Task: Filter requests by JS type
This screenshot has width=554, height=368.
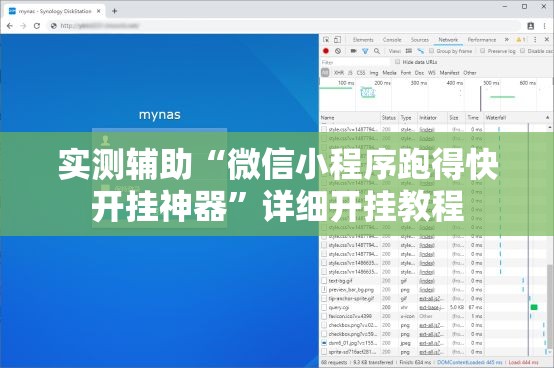Action: (x=350, y=72)
